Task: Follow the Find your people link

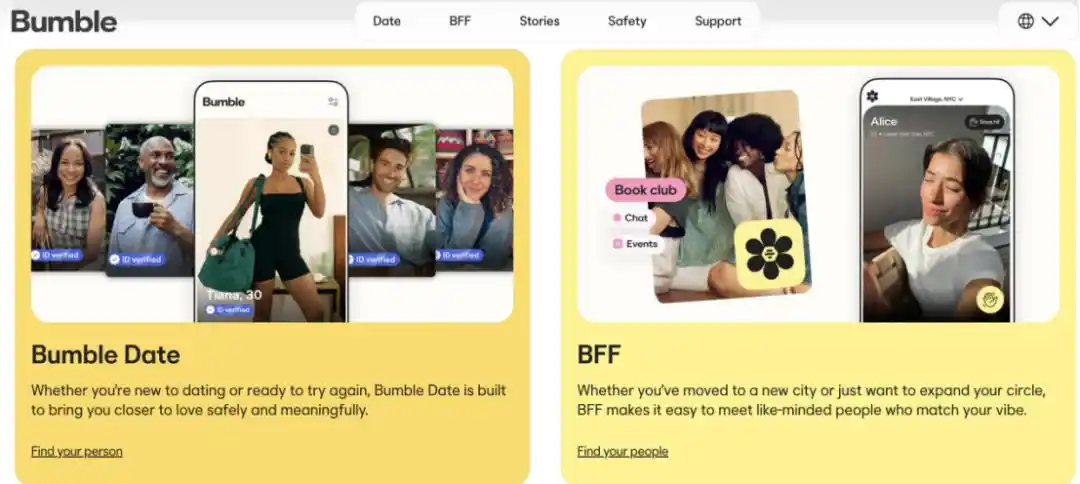Action: coord(623,452)
